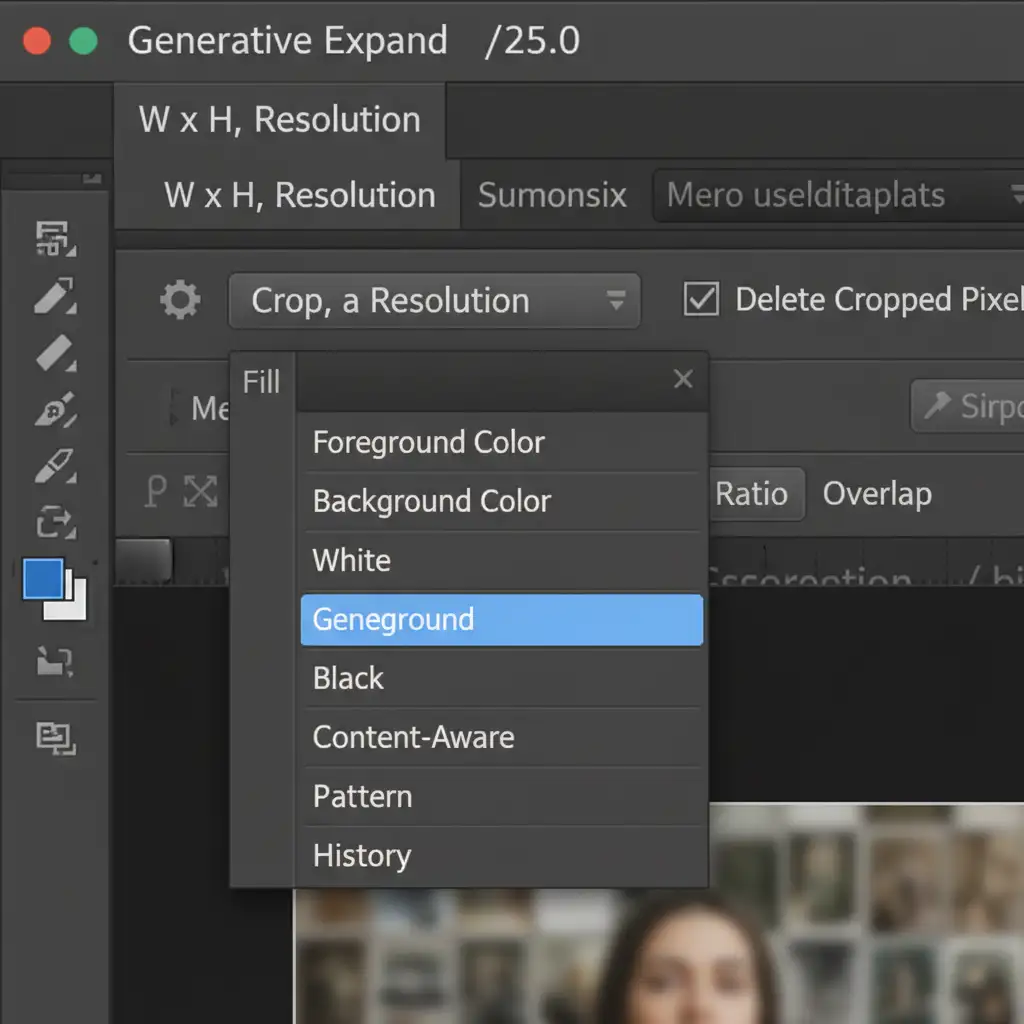
Task: Select the outlined marker tool icon
Action: [56, 466]
